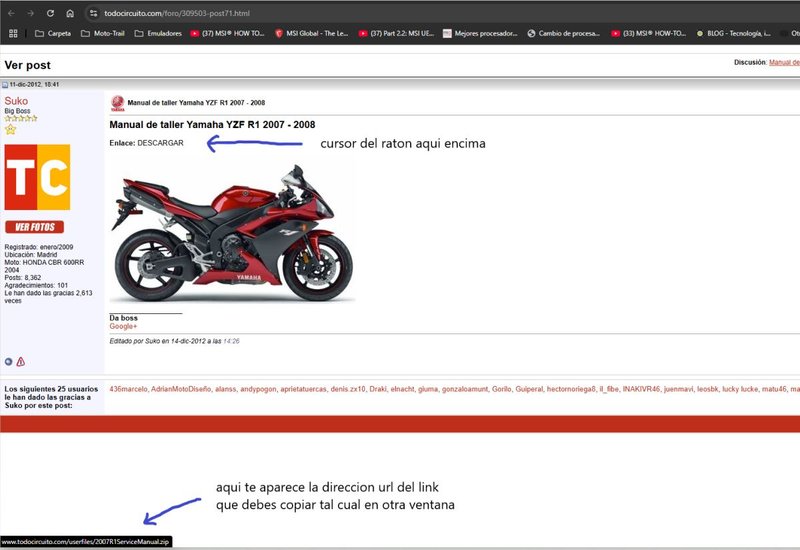
Task: Open the (33) MSI HOW-TO bookmark
Action: pos(649,33)
